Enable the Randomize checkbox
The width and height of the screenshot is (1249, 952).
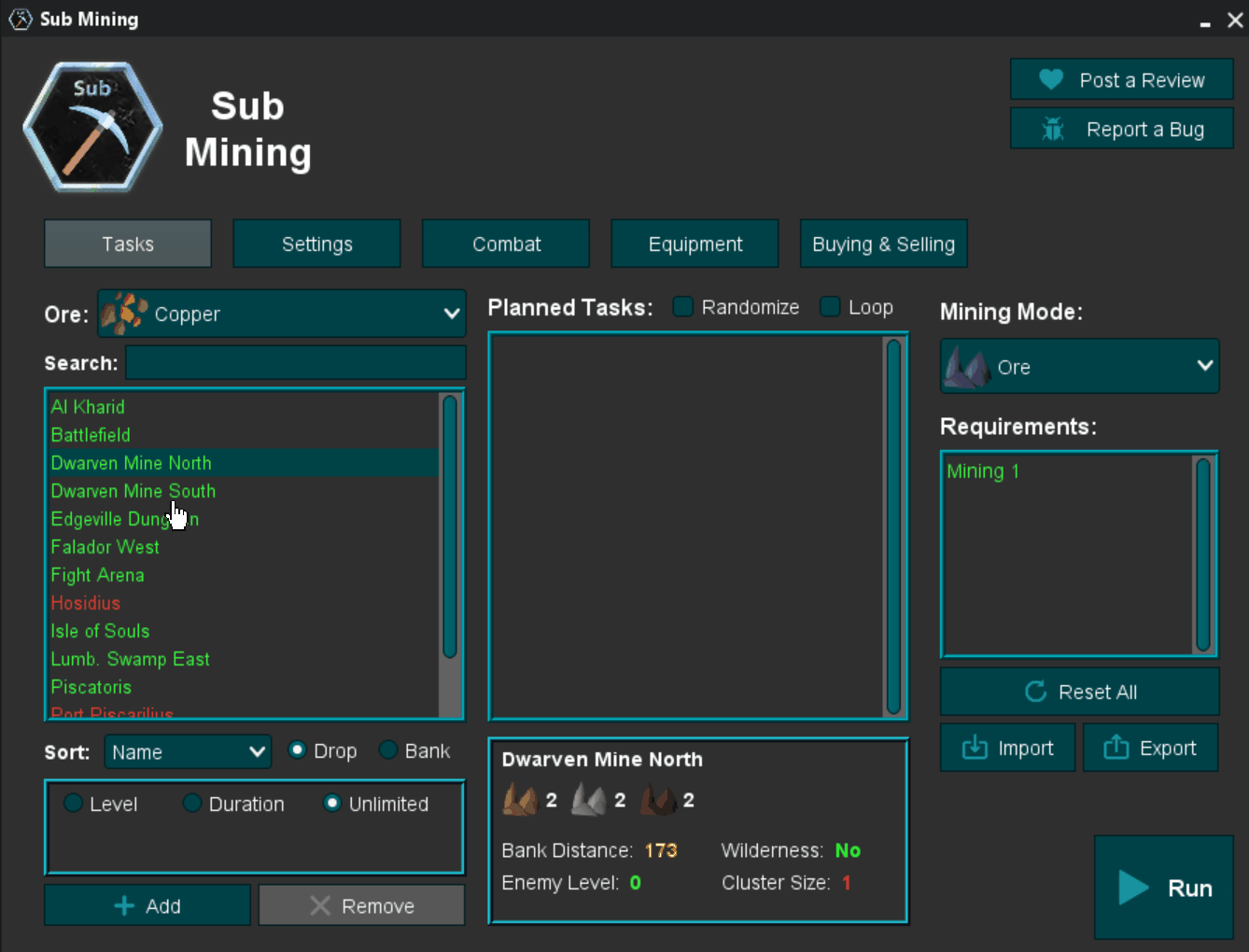click(682, 306)
